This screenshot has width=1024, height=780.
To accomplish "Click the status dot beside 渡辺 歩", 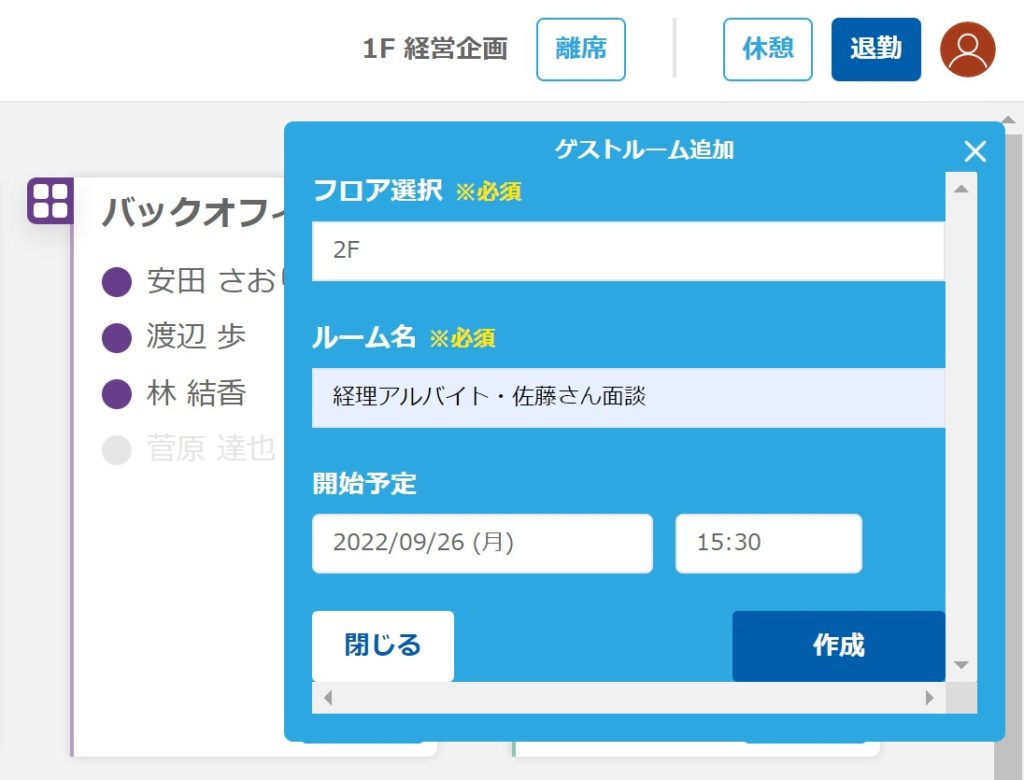I will [x=117, y=338].
